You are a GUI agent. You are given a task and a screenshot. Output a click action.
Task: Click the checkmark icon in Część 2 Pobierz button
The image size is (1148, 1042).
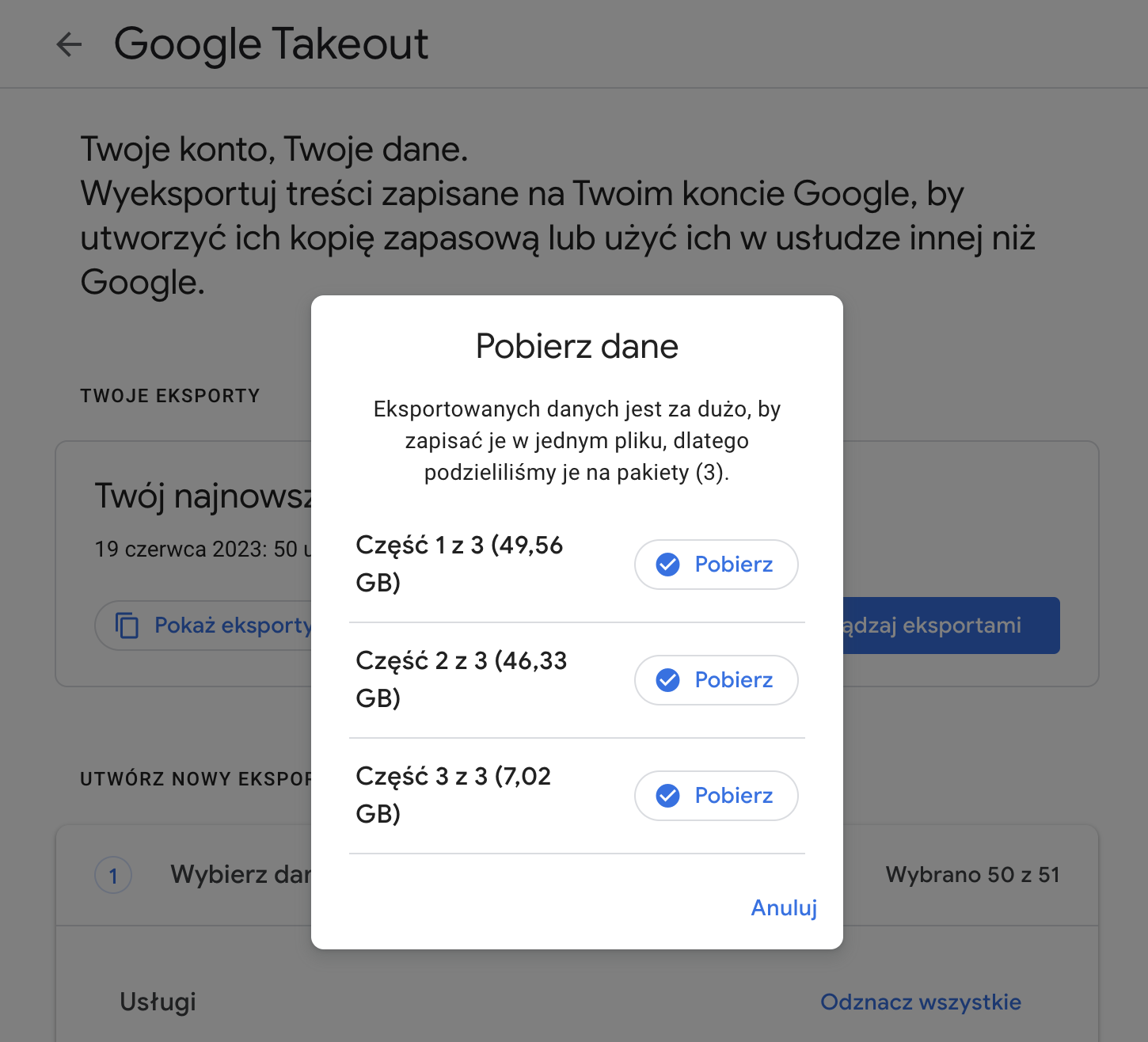click(667, 680)
